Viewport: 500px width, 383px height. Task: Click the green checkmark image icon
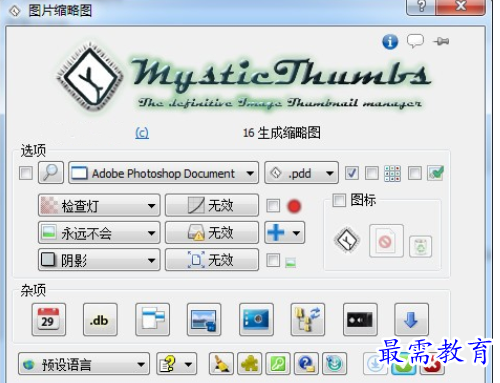click(x=435, y=173)
